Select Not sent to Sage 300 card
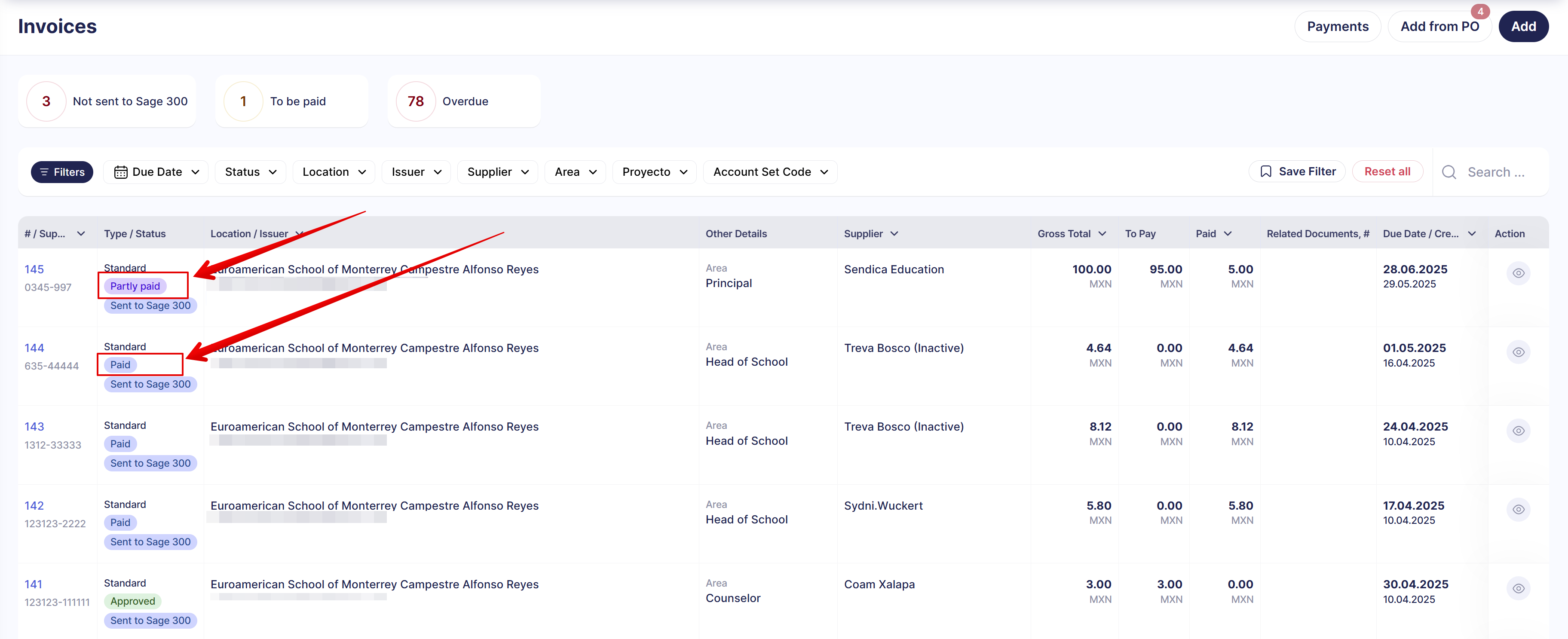This screenshot has height=639, width=1568. pyautogui.click(x=107, y=102)
